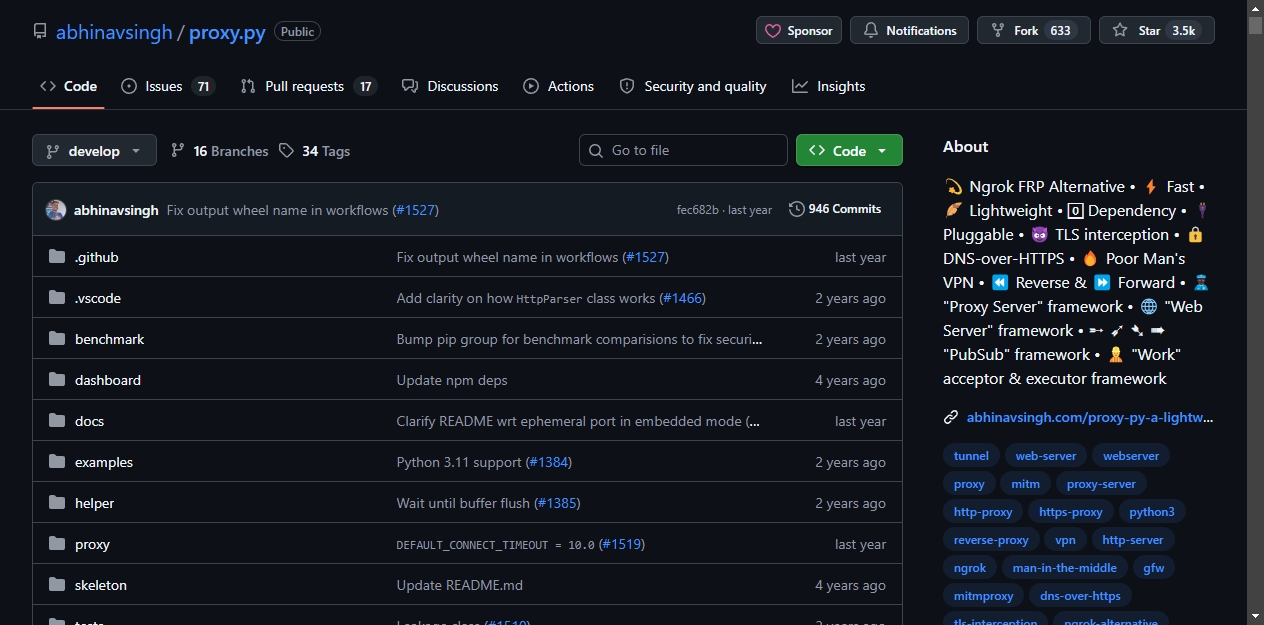Click the magnifier icon in Go to file
Viewport: 1264px width, 625px height.
[596, 150]
